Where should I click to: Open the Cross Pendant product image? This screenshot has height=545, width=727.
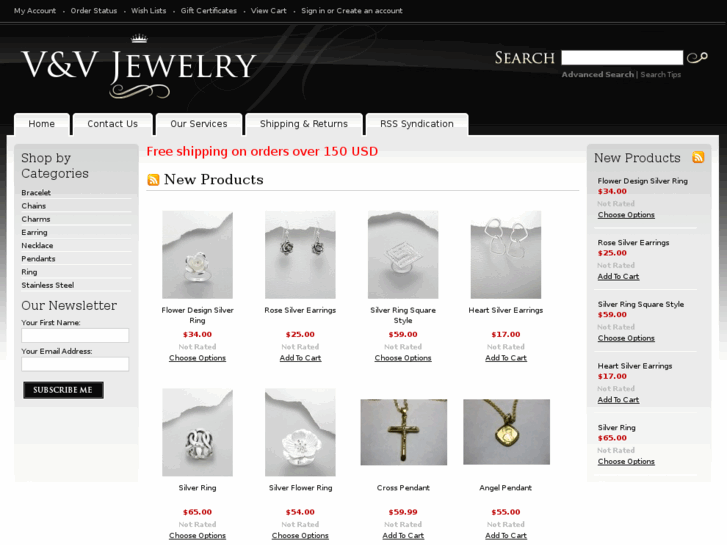pyautogui.click(x=403, y=432)
